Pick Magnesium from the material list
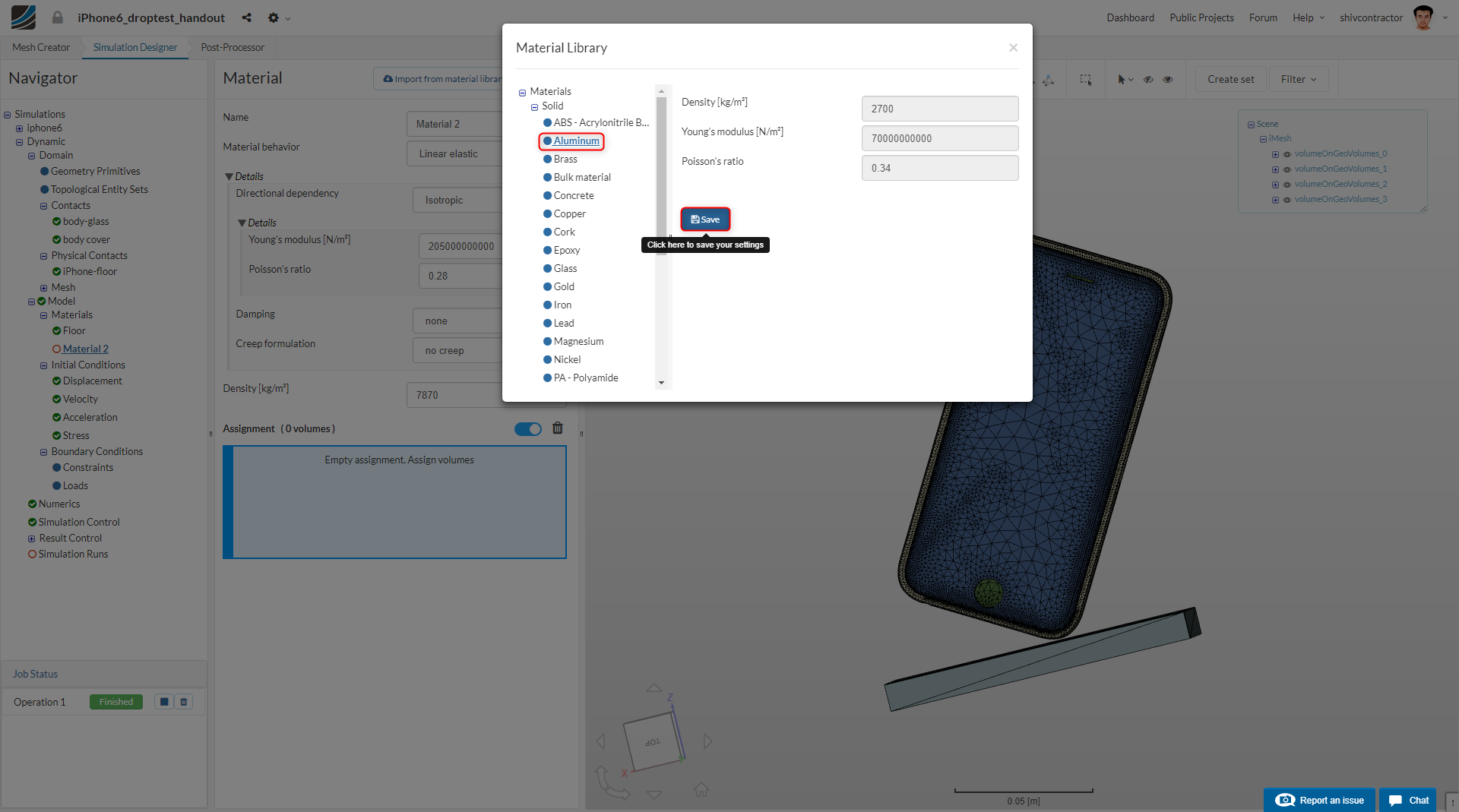This screenshot has width=1459, height=812. tap(578, 342)
